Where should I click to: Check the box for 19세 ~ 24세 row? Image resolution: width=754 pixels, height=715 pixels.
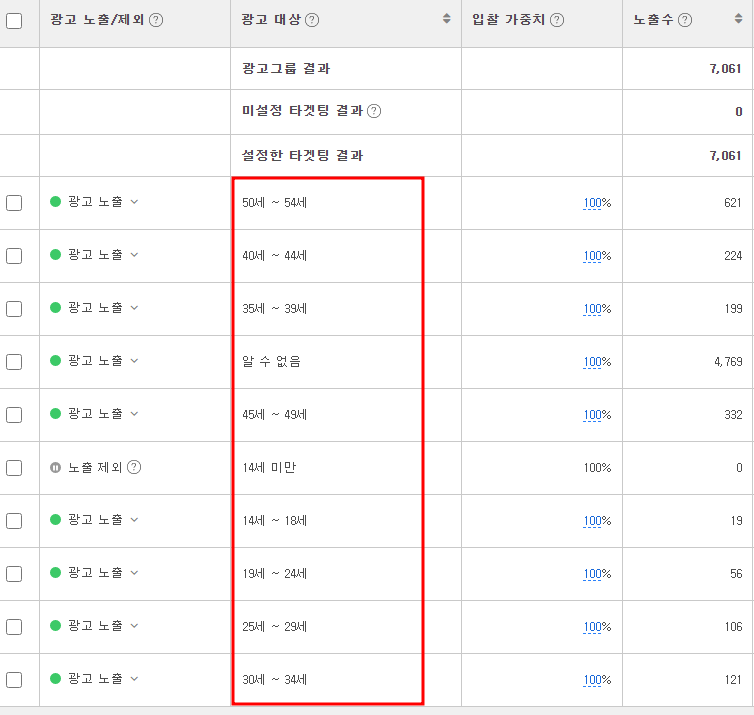click(14, 574)
